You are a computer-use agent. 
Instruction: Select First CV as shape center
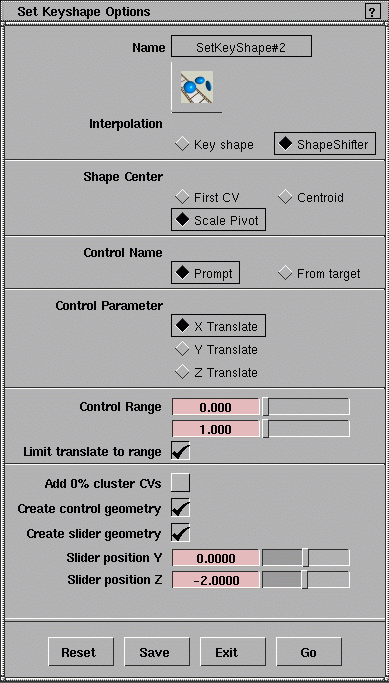[207, 198]
